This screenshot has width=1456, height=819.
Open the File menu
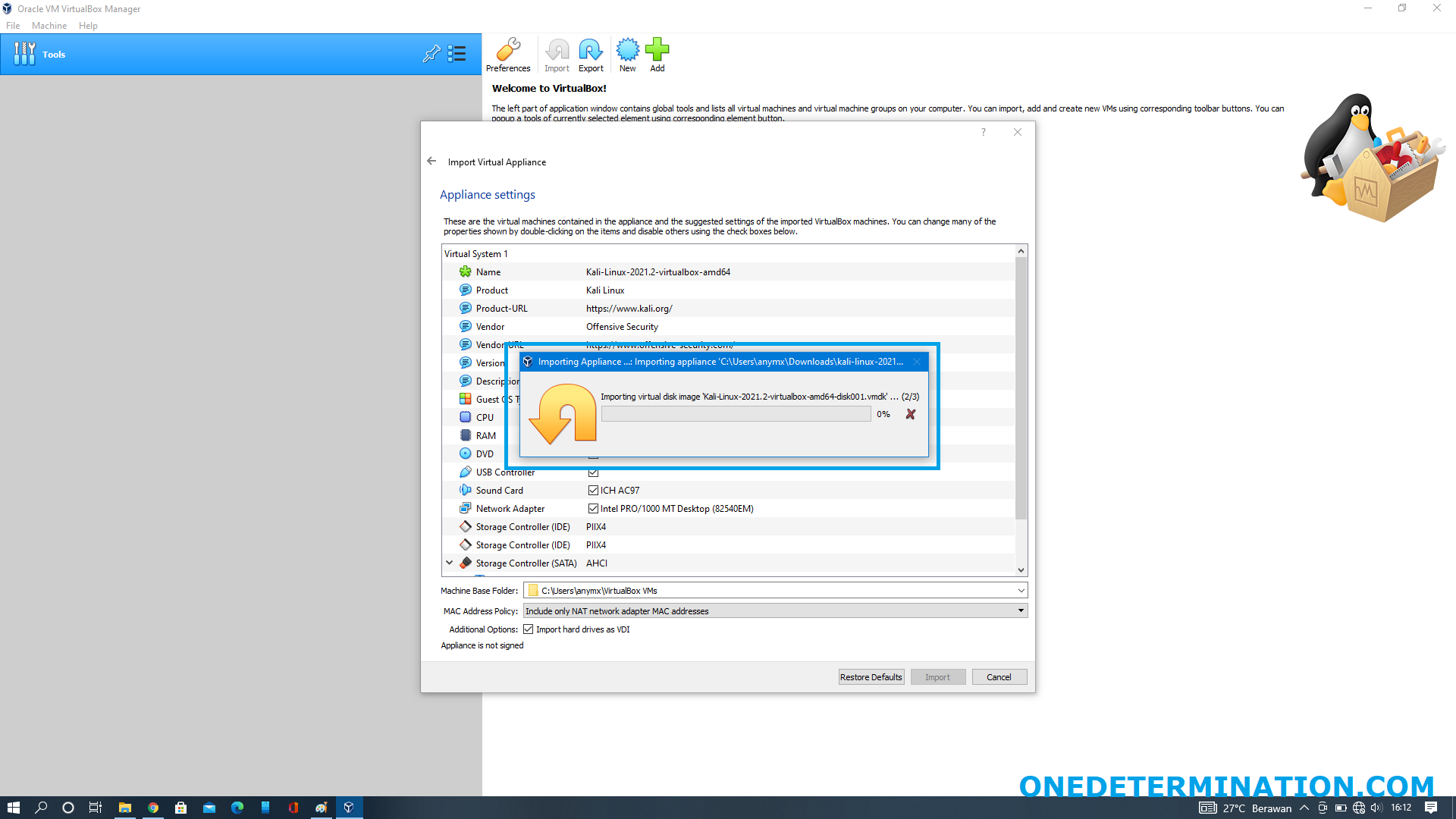click(13, 25)
